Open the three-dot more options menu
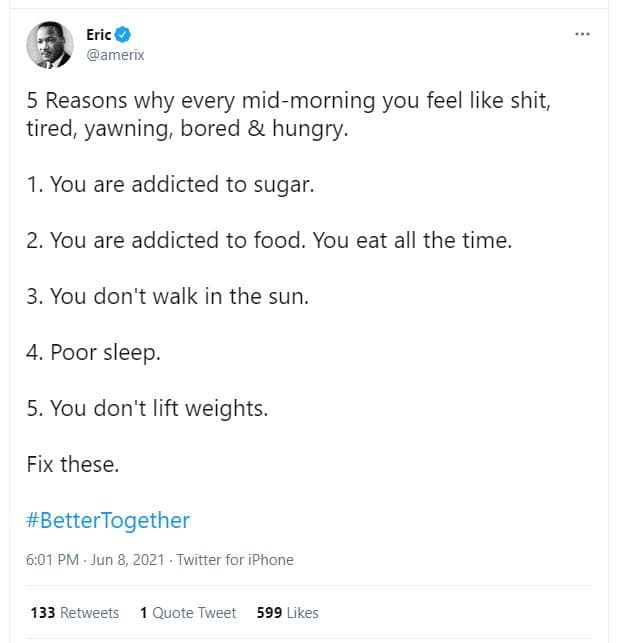Viewport: 618px width, 643px height. 582,34
